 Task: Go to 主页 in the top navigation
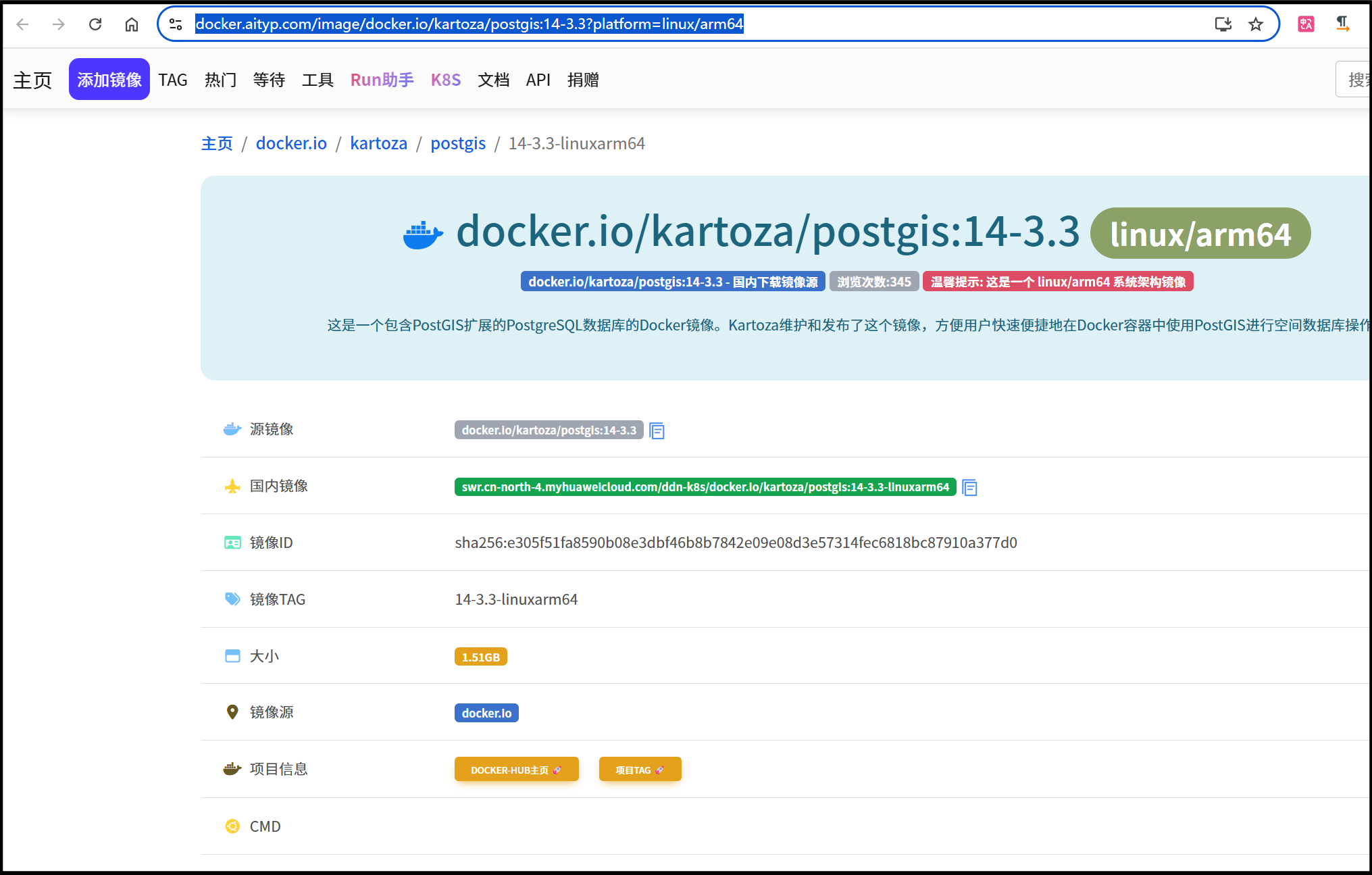[32, 80]
